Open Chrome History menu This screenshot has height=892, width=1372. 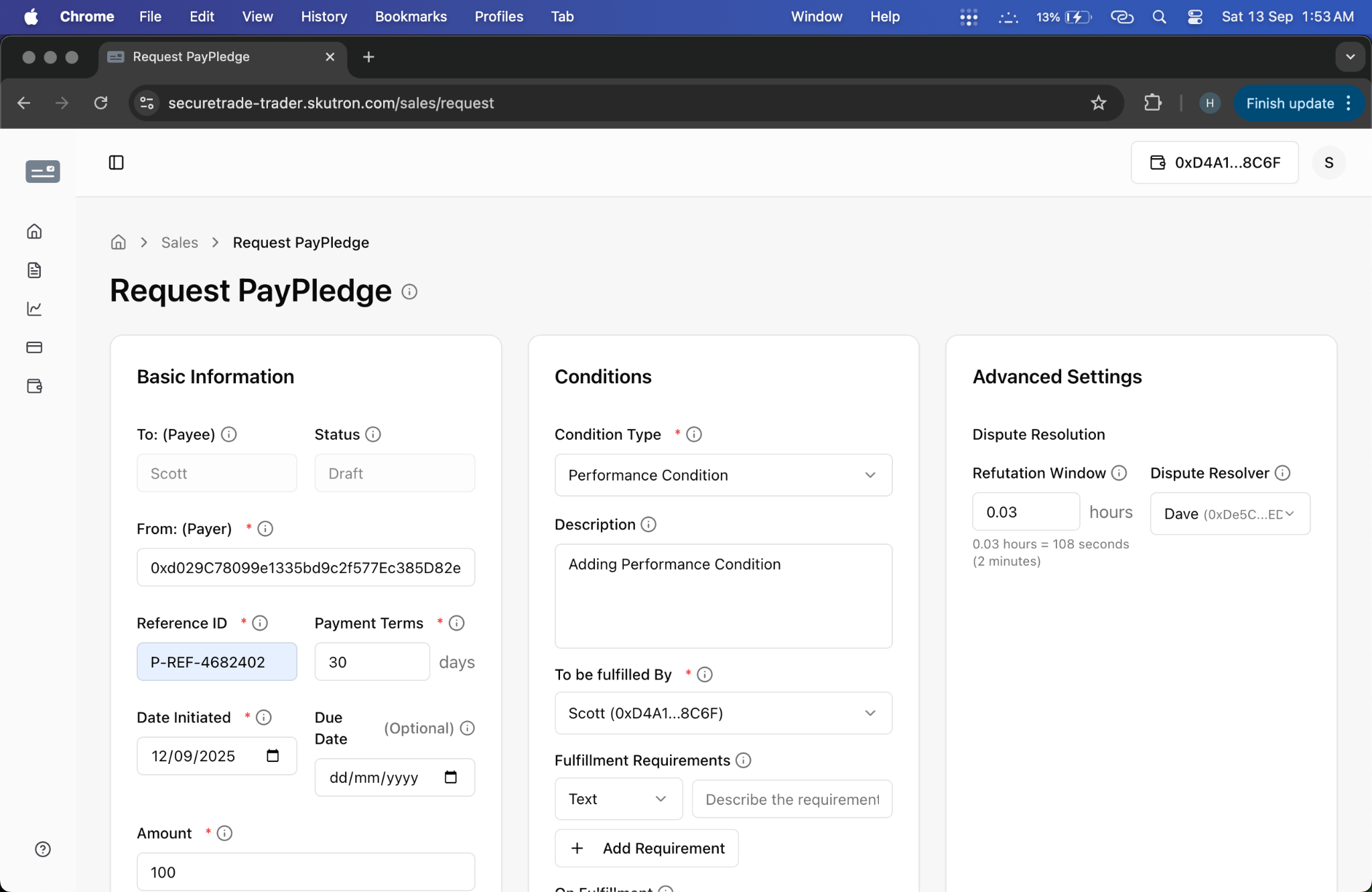(324, 17)
